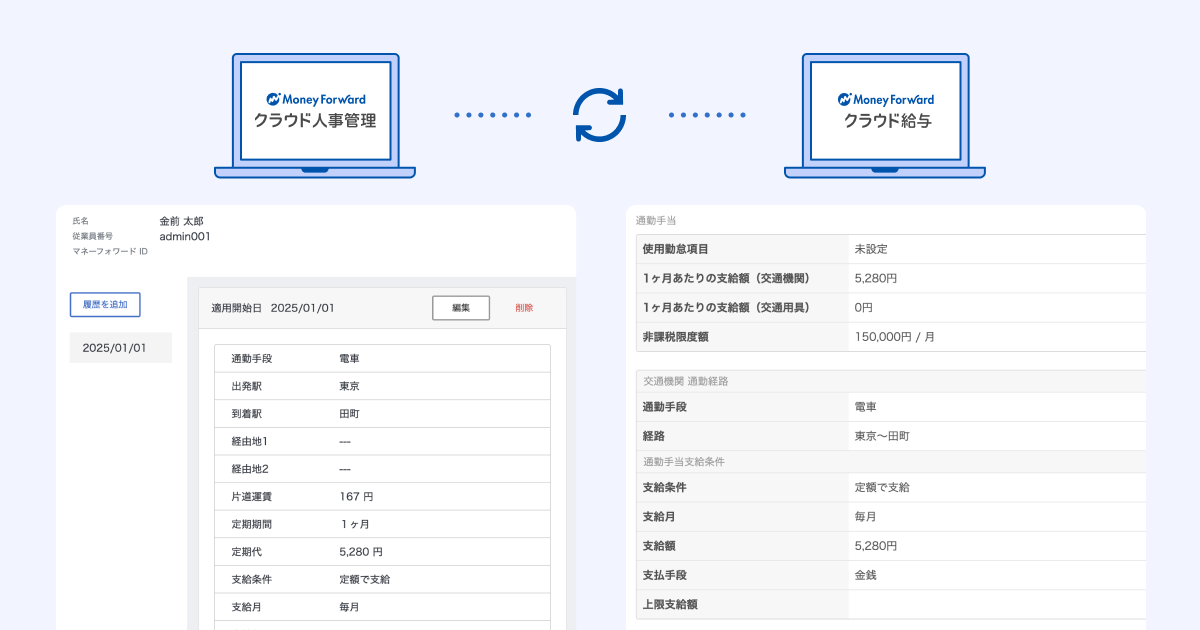
Task: Select the 2025/01/01 history entry in sidebar
Action: 121,348
